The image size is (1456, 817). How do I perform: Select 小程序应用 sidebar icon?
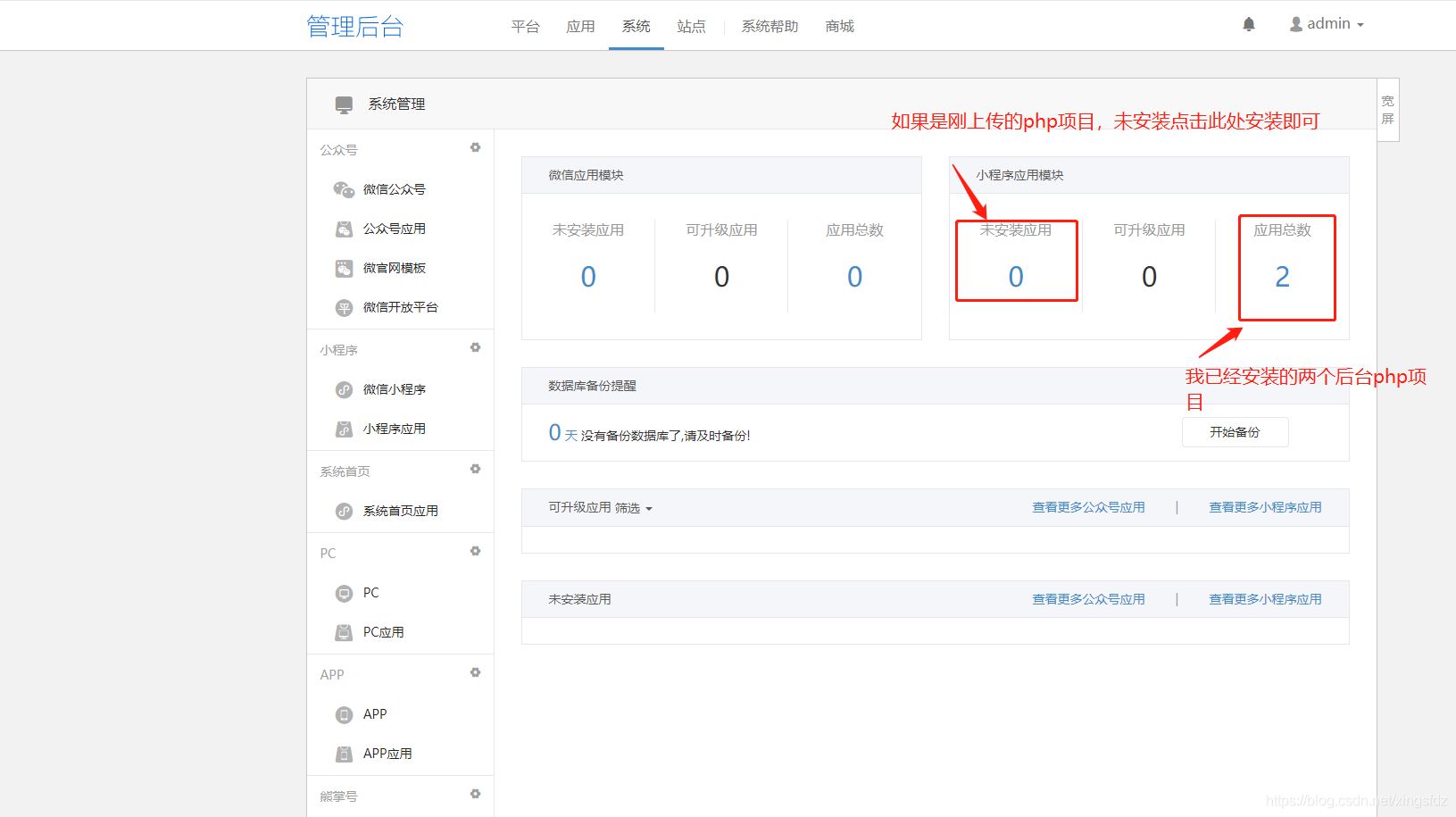(344, 429)
